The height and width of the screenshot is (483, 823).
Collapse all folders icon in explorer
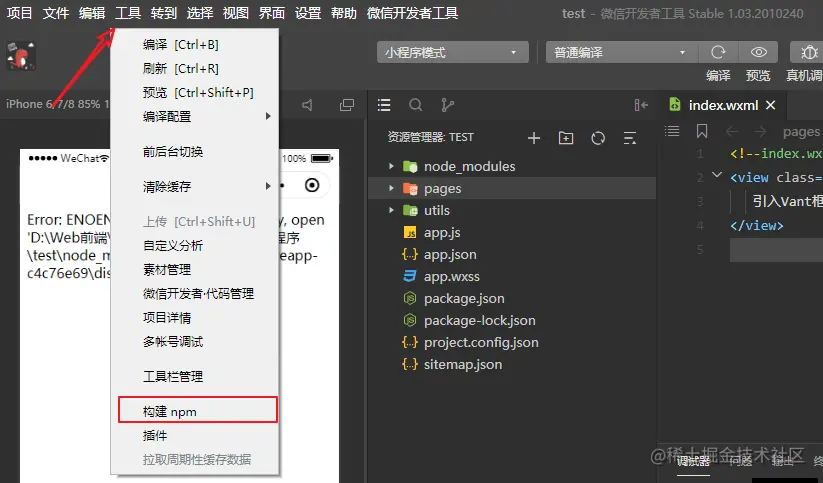point(630,138)
